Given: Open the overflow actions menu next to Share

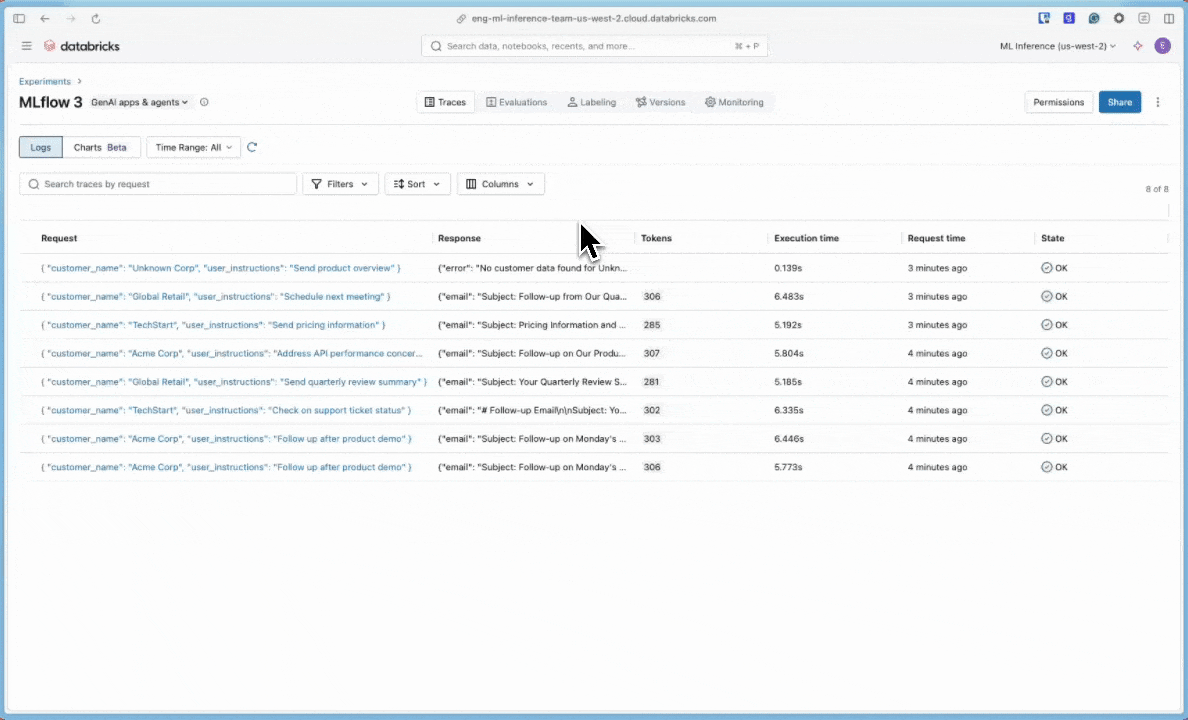Looking at the screenshot, I should 1157,102.
